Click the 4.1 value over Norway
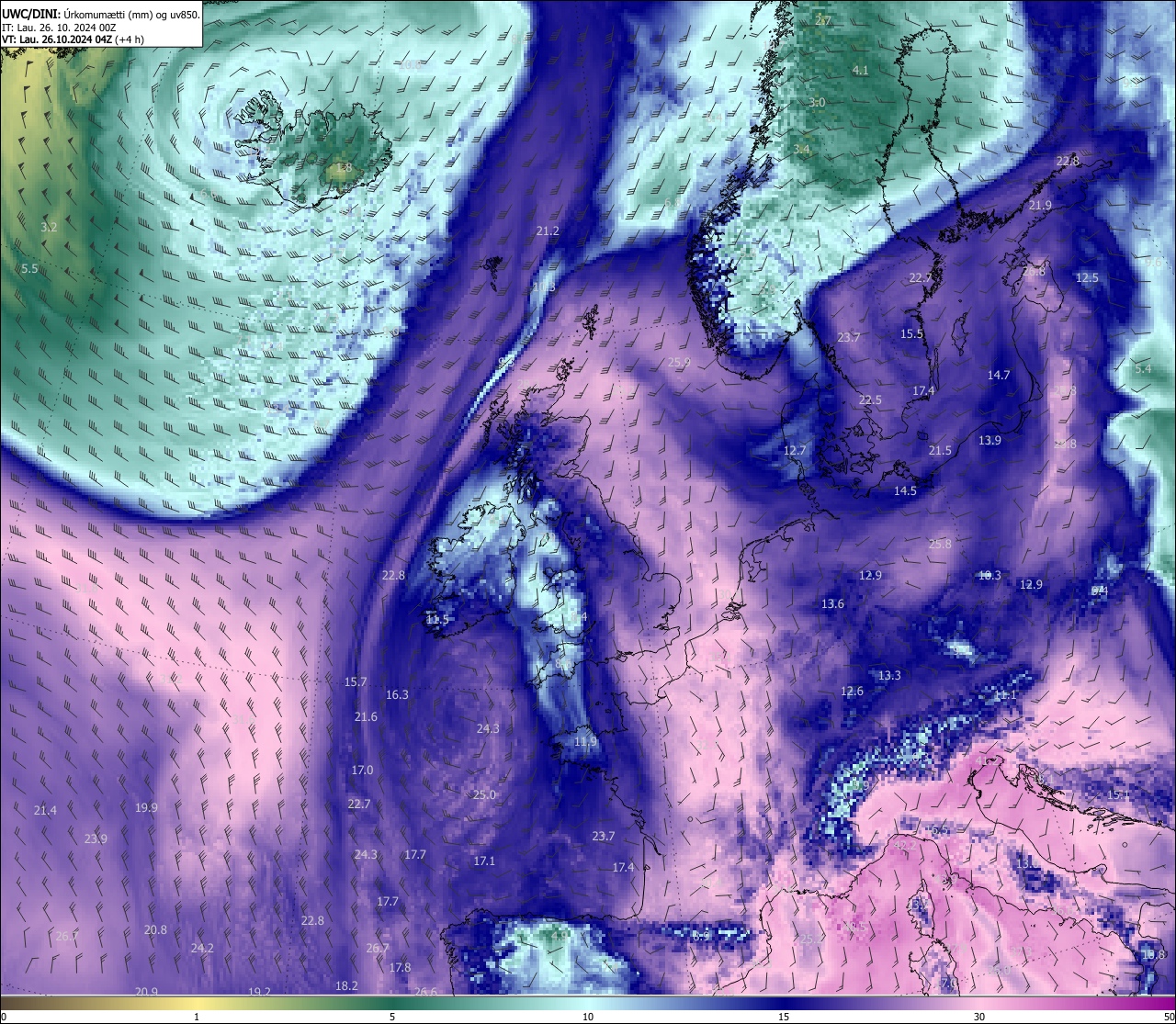This screenshot has height=1024, width=1176. (861, 70)
